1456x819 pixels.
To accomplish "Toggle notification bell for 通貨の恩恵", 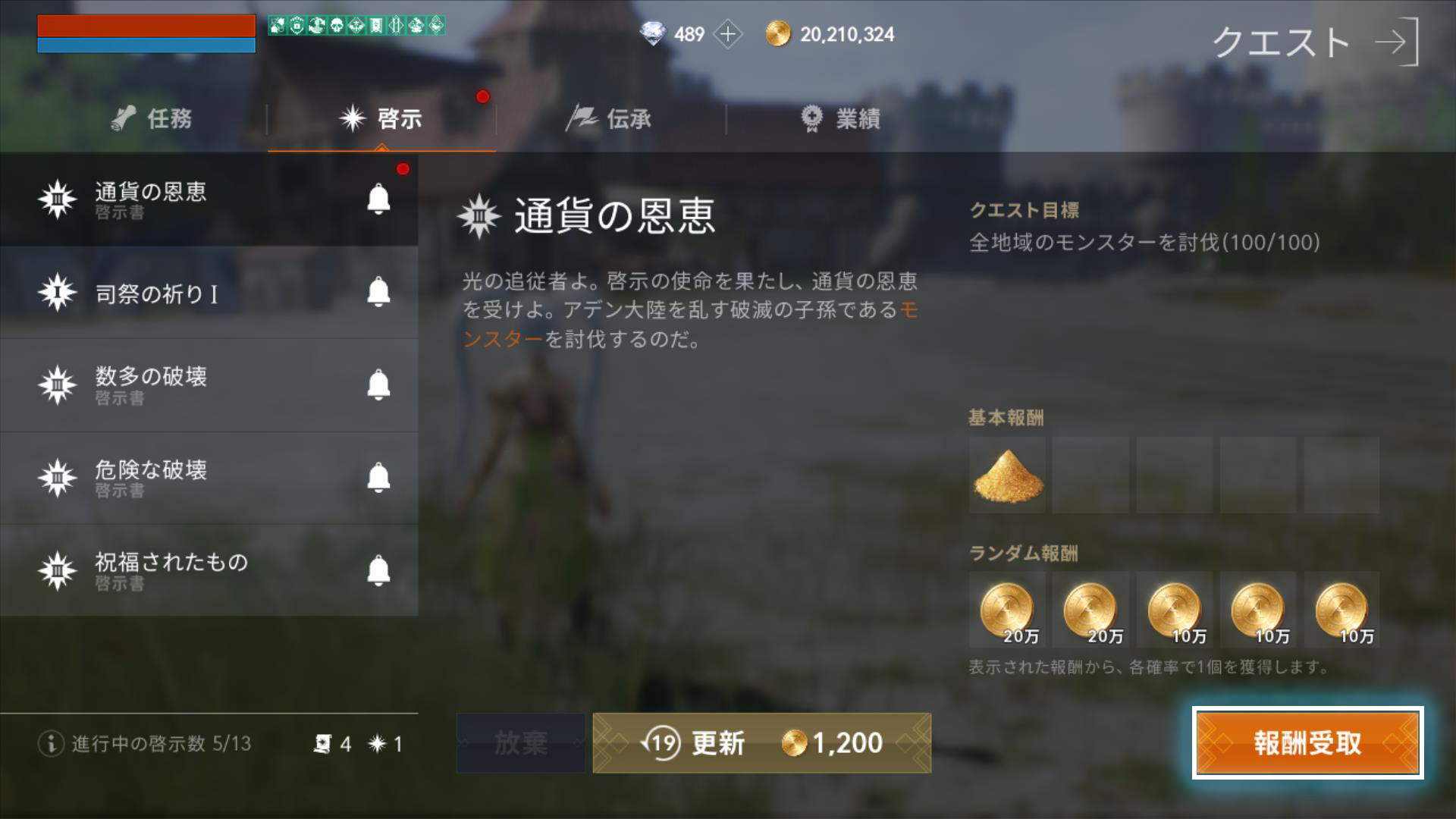I will [378, 199].
